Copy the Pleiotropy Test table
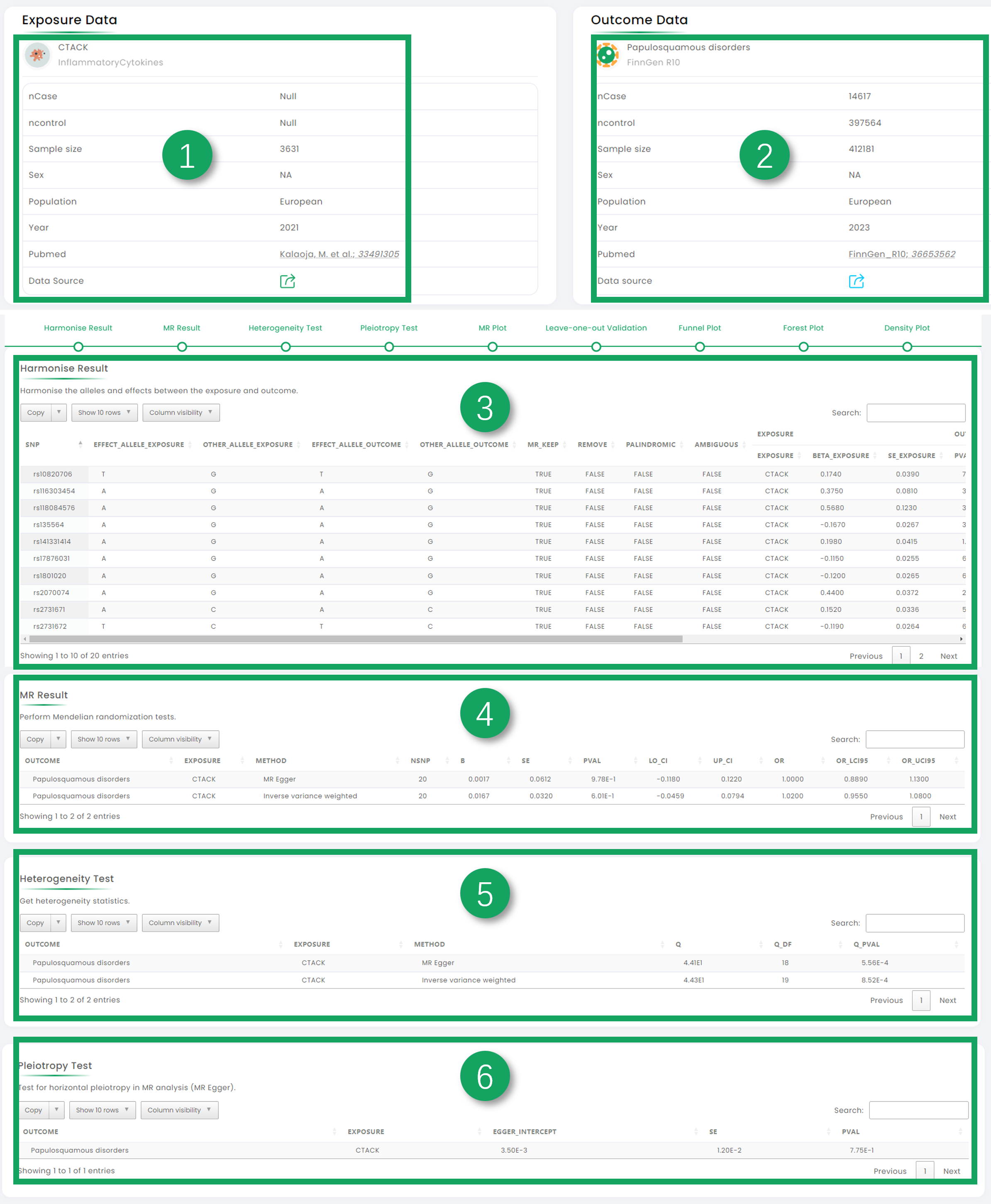Image resolution: width=991 pixels, height=1204 pixels. click(33, 1110)
